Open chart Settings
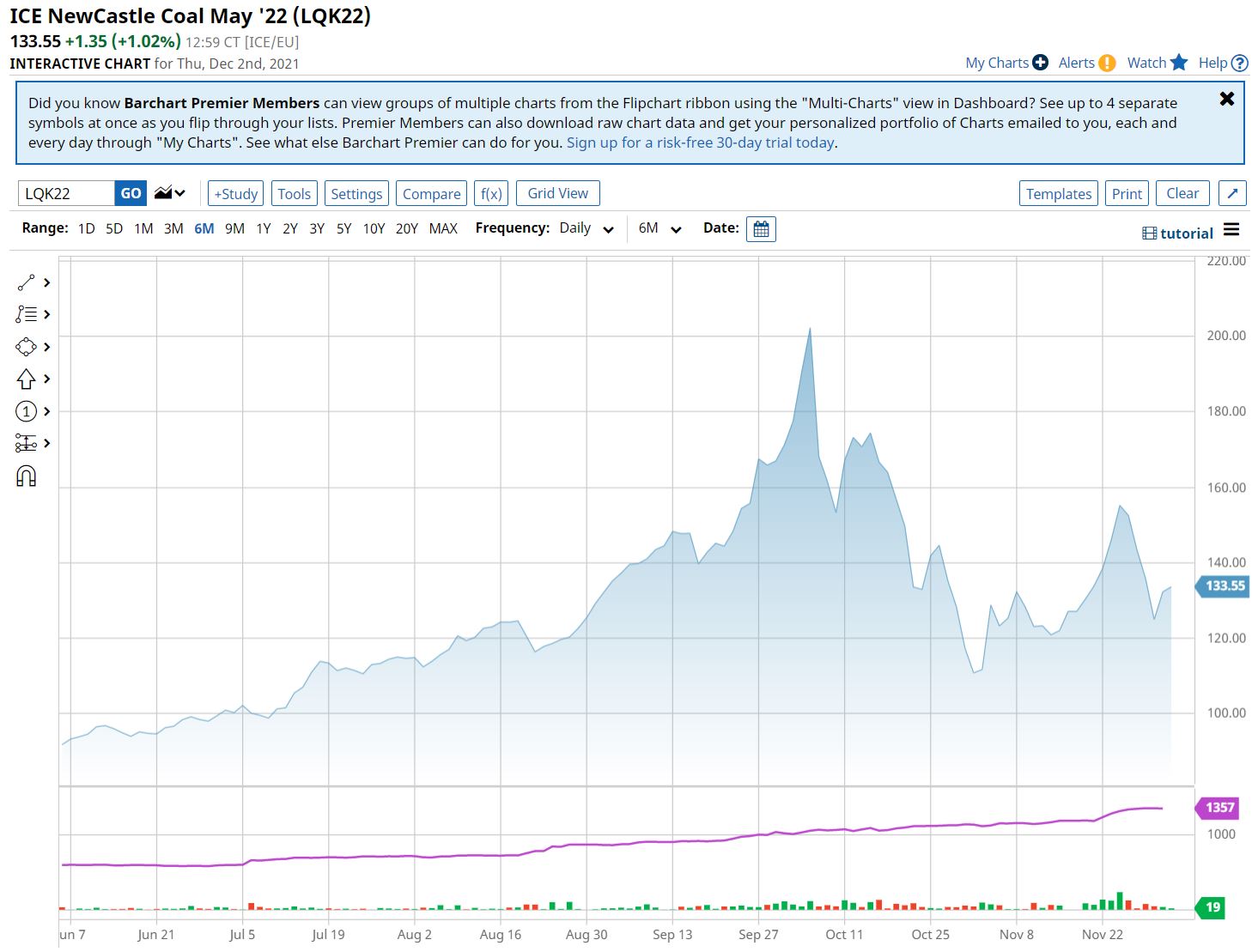1258x952 pixels. click(x=356, y=193)
